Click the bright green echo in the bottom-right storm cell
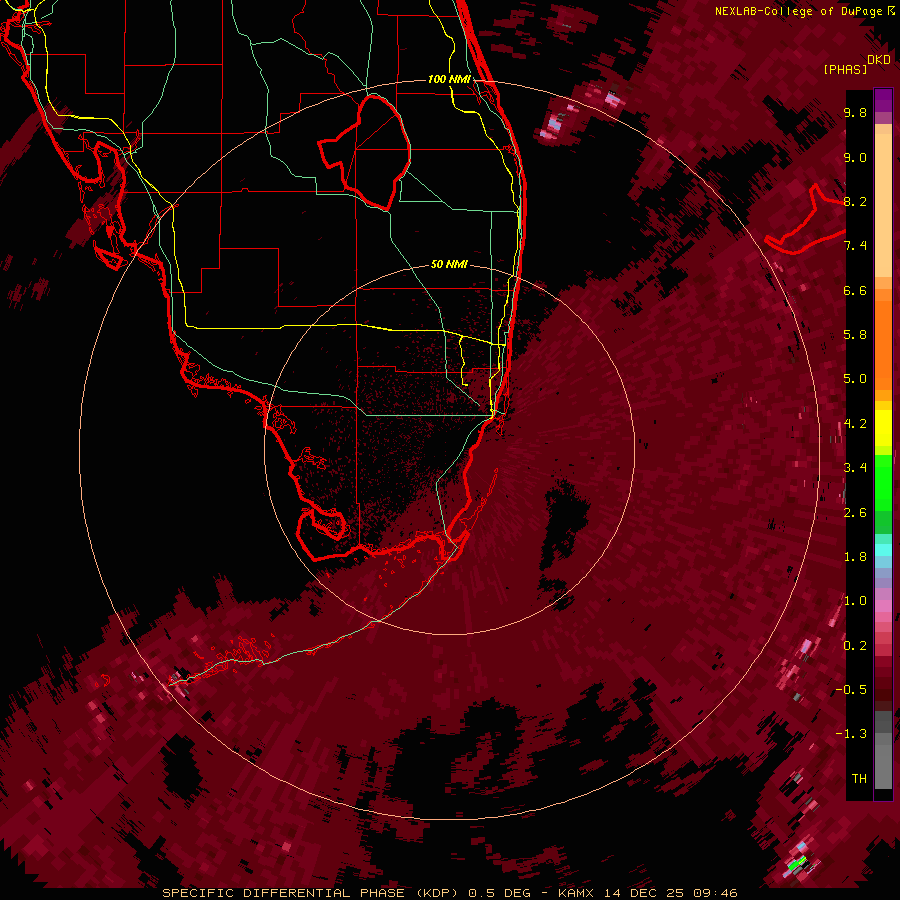This screenshot has height=900, width=900. [797, 863]
